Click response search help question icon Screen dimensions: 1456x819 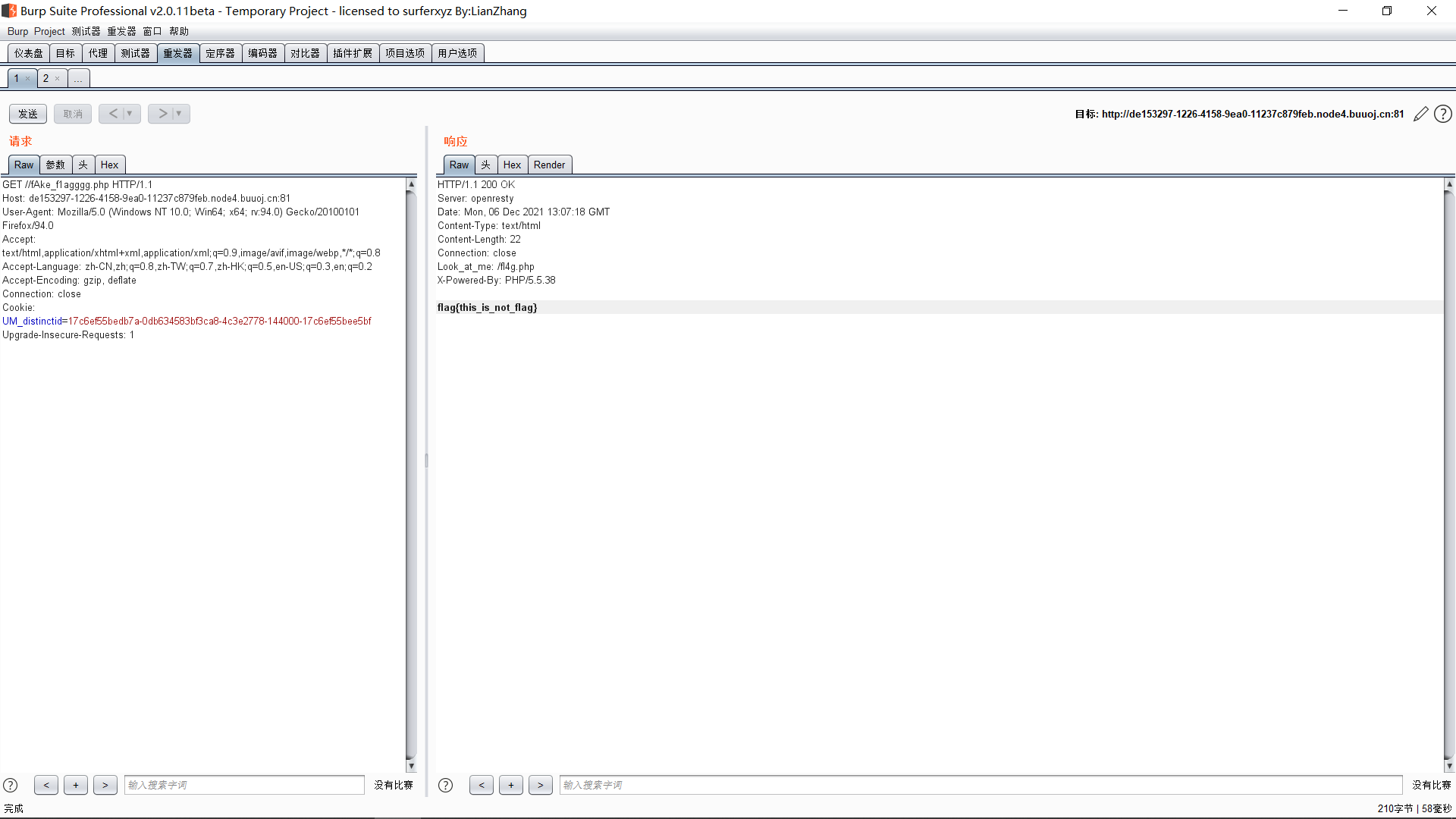446,786
